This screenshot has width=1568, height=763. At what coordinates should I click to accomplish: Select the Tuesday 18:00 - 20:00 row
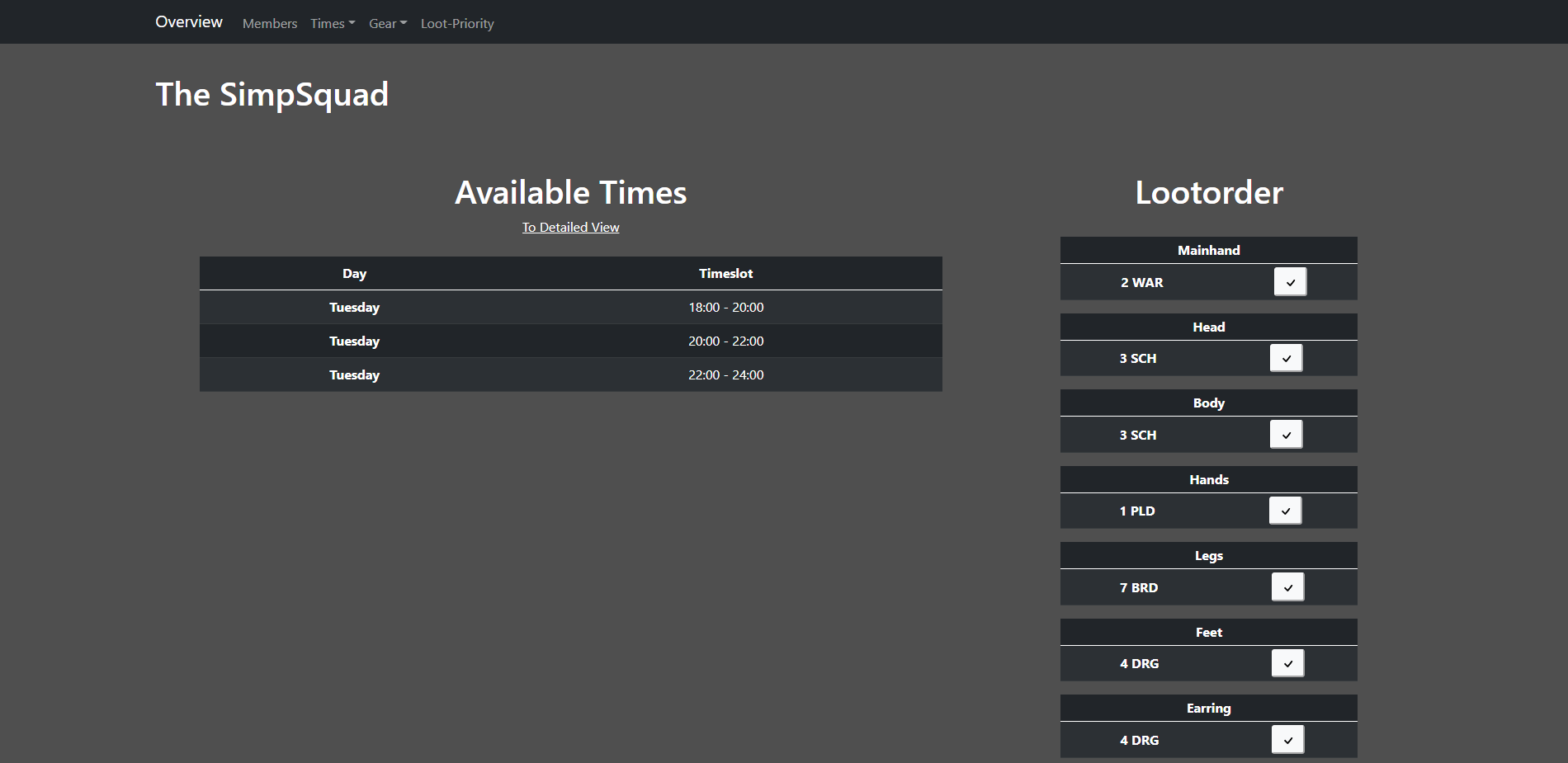(570, 307)
